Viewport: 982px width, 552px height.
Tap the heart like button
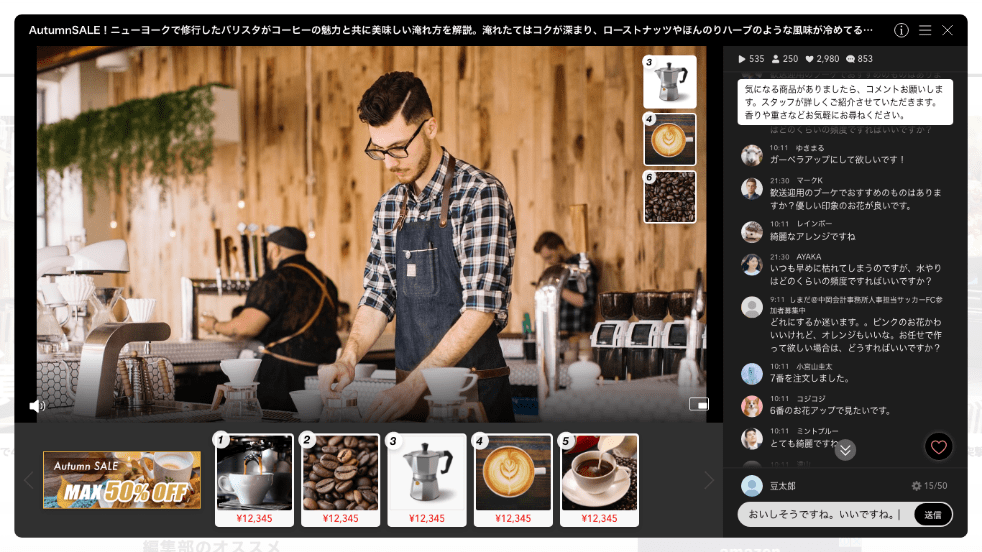(938, 447)
